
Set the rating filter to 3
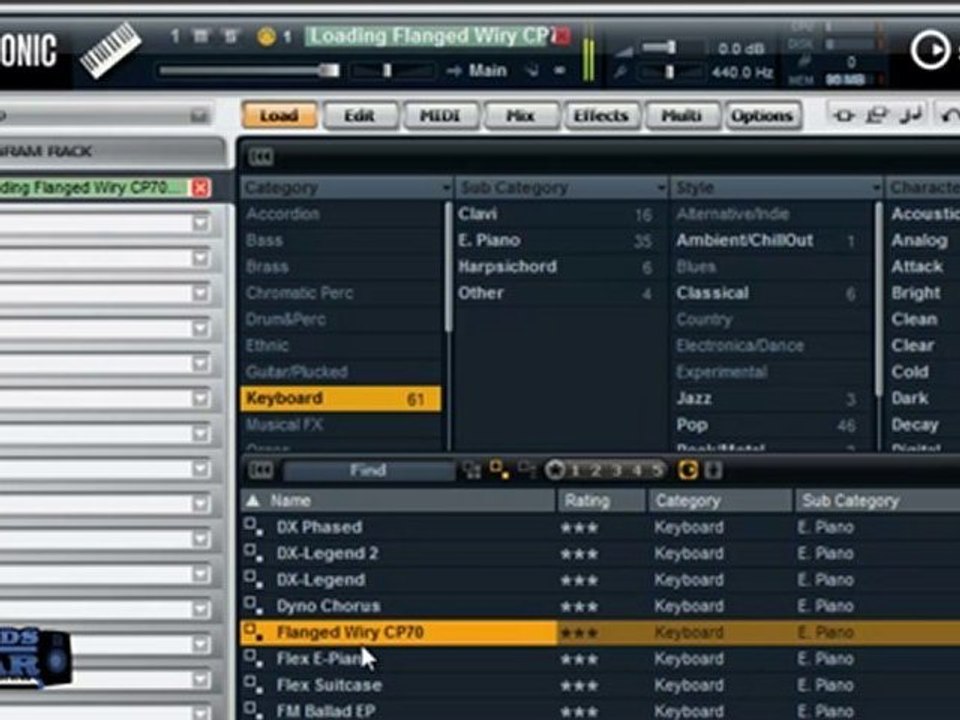tap(617, 471)
